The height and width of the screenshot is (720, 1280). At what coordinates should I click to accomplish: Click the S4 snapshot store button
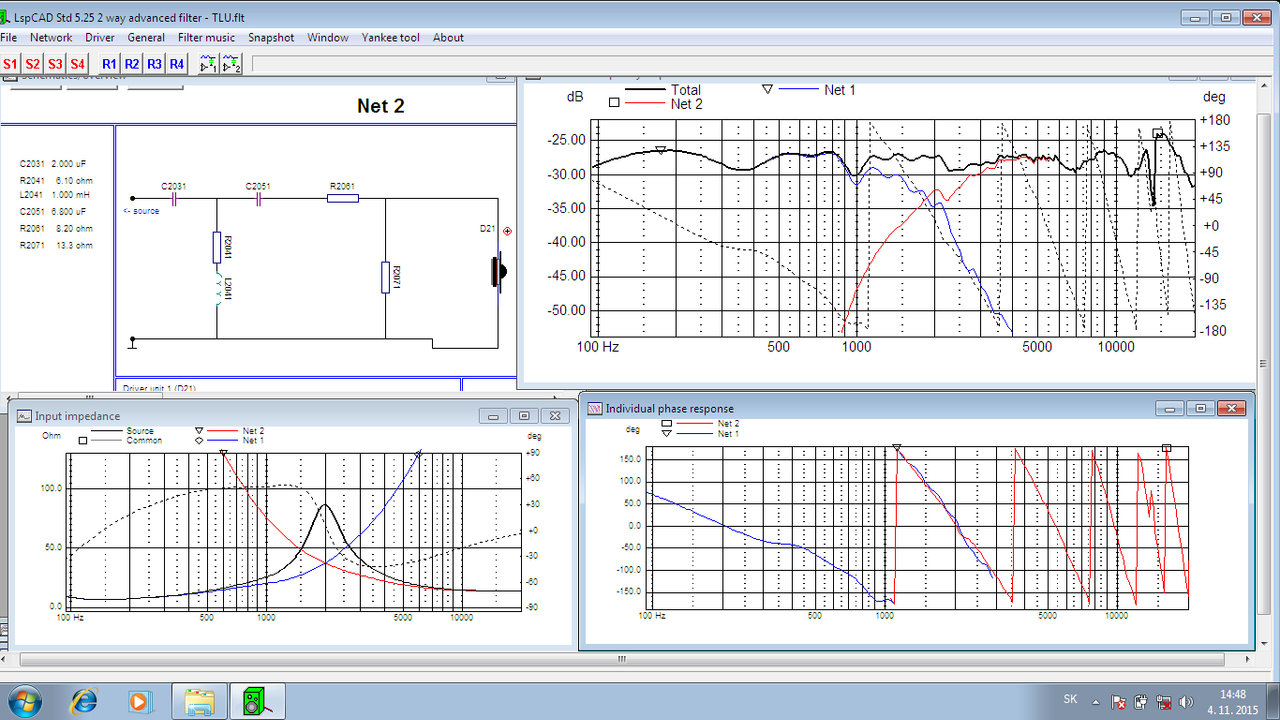tap(78, 64)
